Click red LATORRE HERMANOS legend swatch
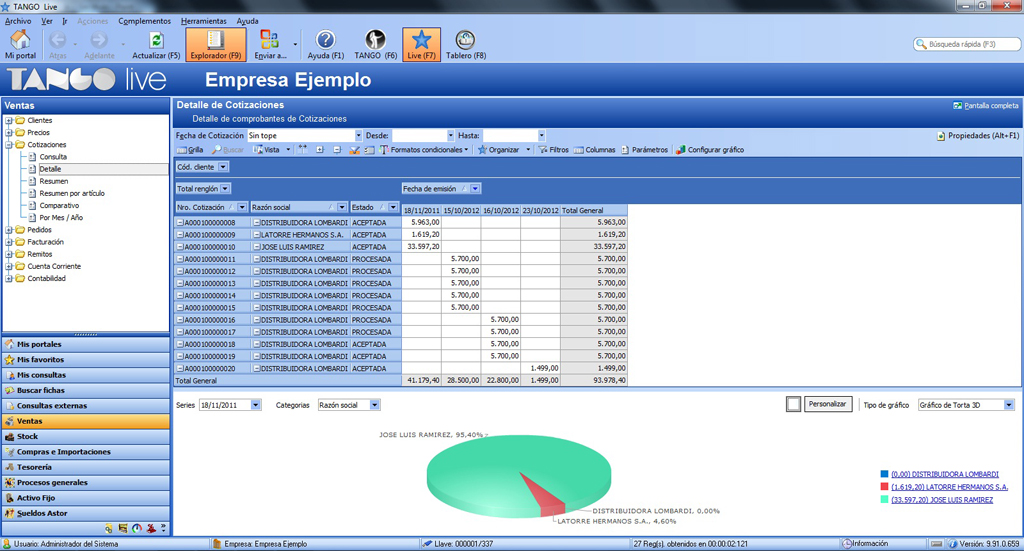This screenshot has width=1024, height=551. point(884,486)
